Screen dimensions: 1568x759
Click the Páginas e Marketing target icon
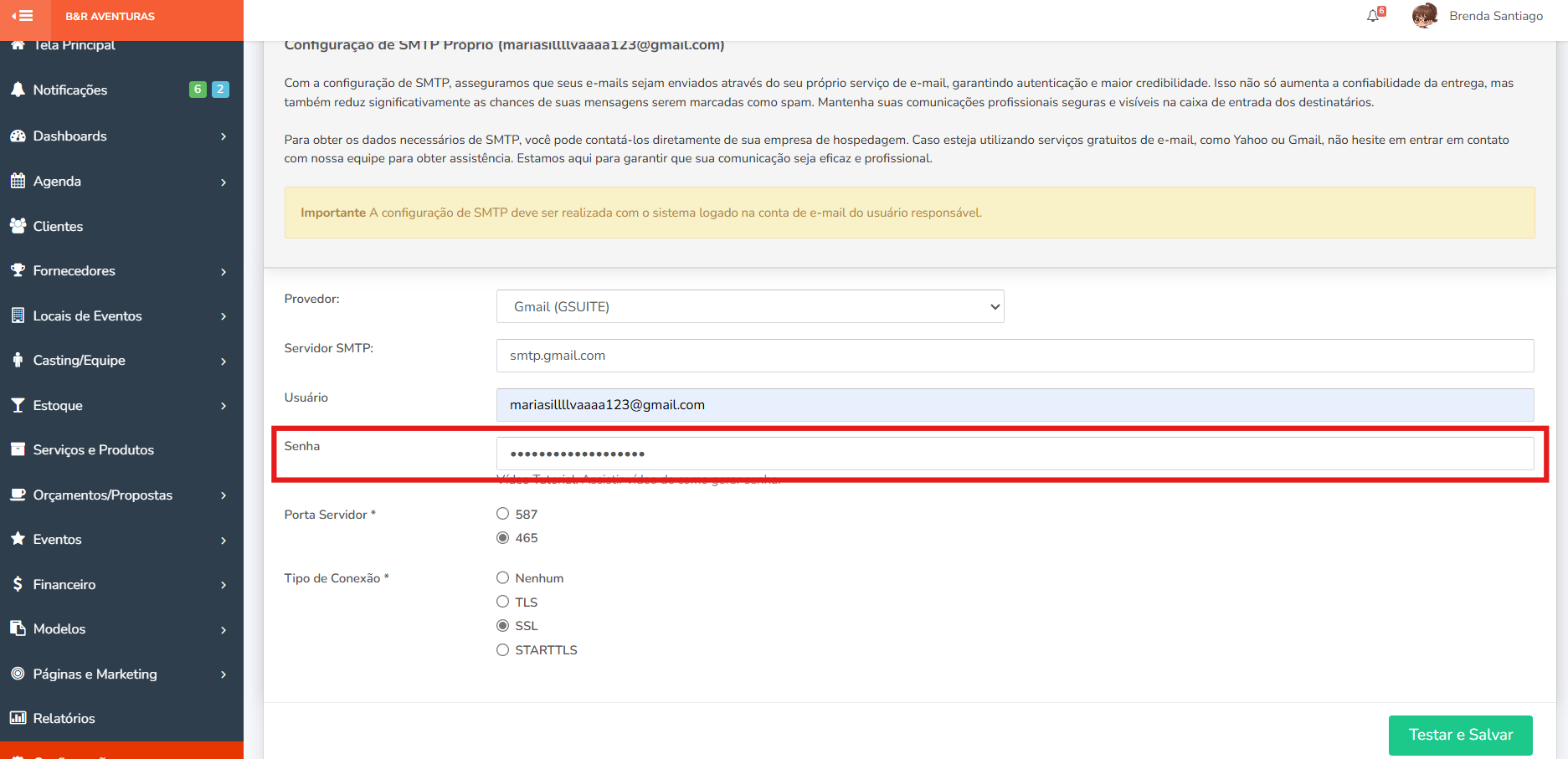pyautogui.click(x=18, y=674)
